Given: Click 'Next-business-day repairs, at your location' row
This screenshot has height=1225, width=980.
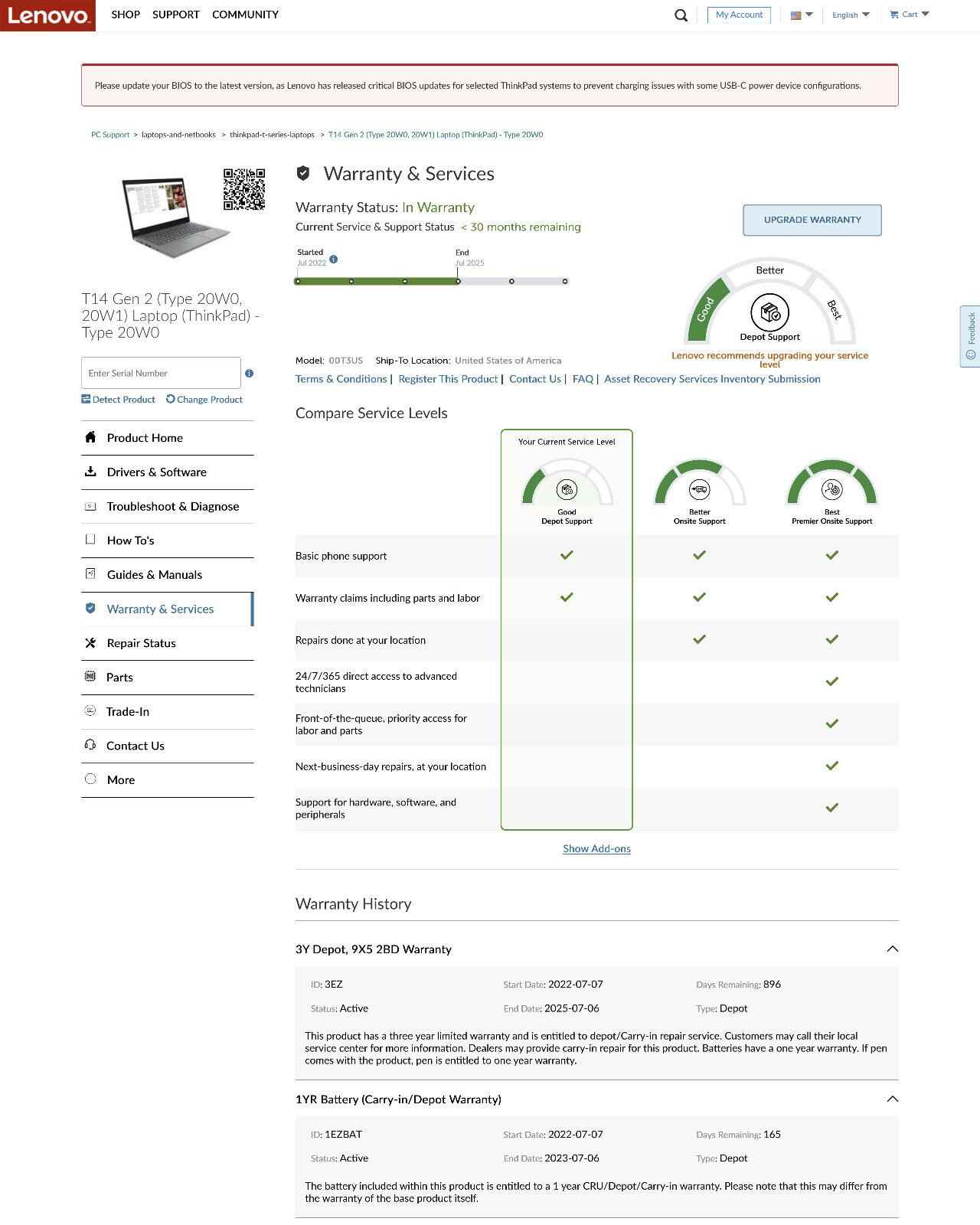Looking at the screenshot, I should 596,766.
